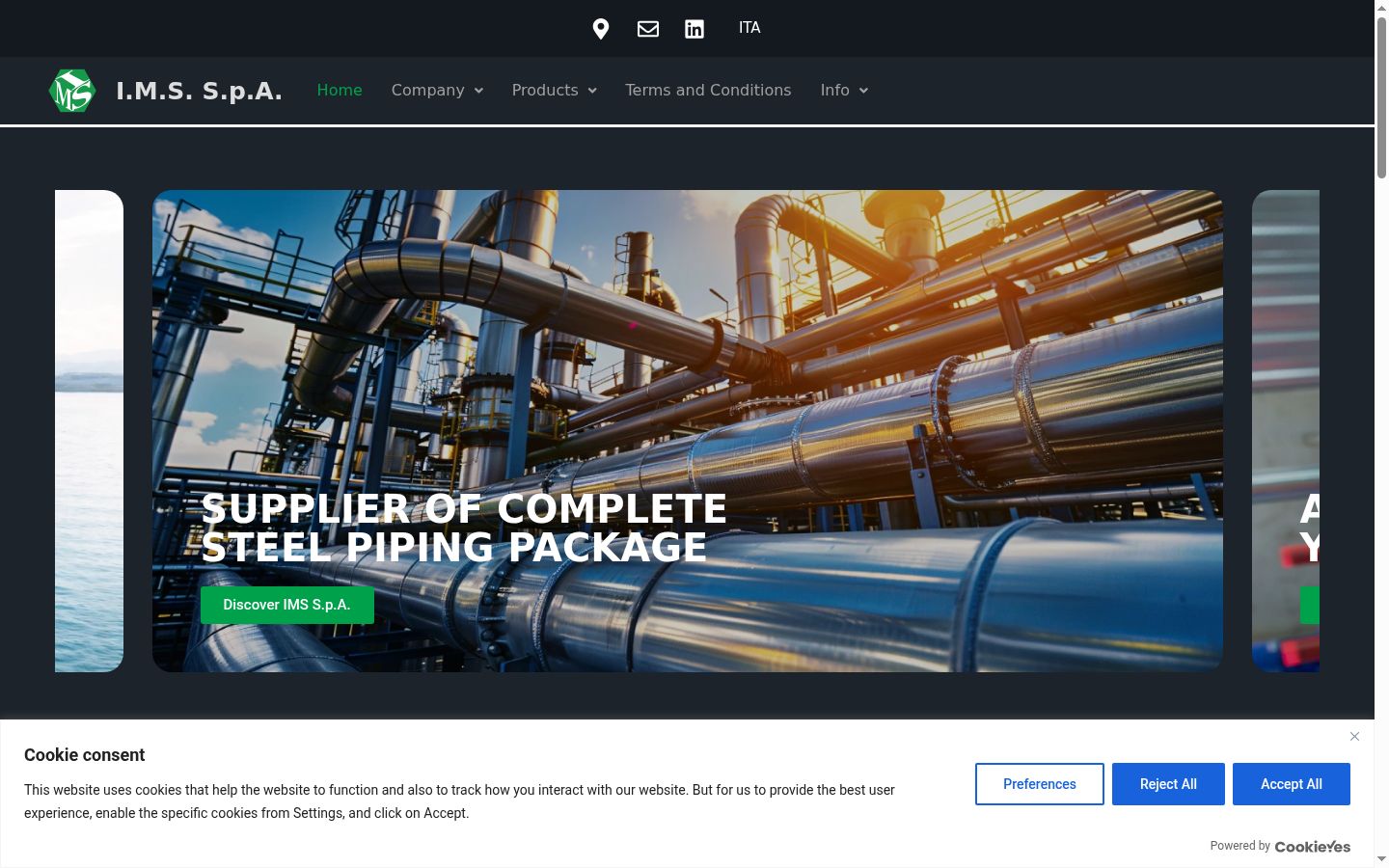Screen dimensions: 1389x868
Task: Open the CookieYes powered-by link
Action: [1313, 846]
